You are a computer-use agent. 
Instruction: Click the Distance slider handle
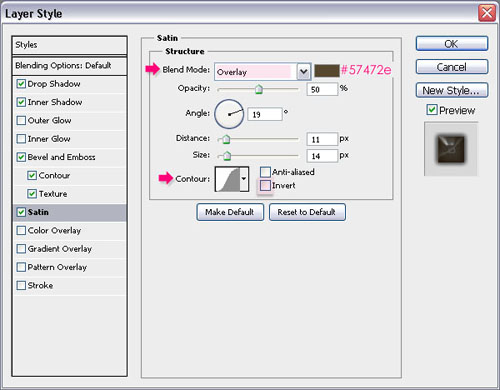(226, 139)
